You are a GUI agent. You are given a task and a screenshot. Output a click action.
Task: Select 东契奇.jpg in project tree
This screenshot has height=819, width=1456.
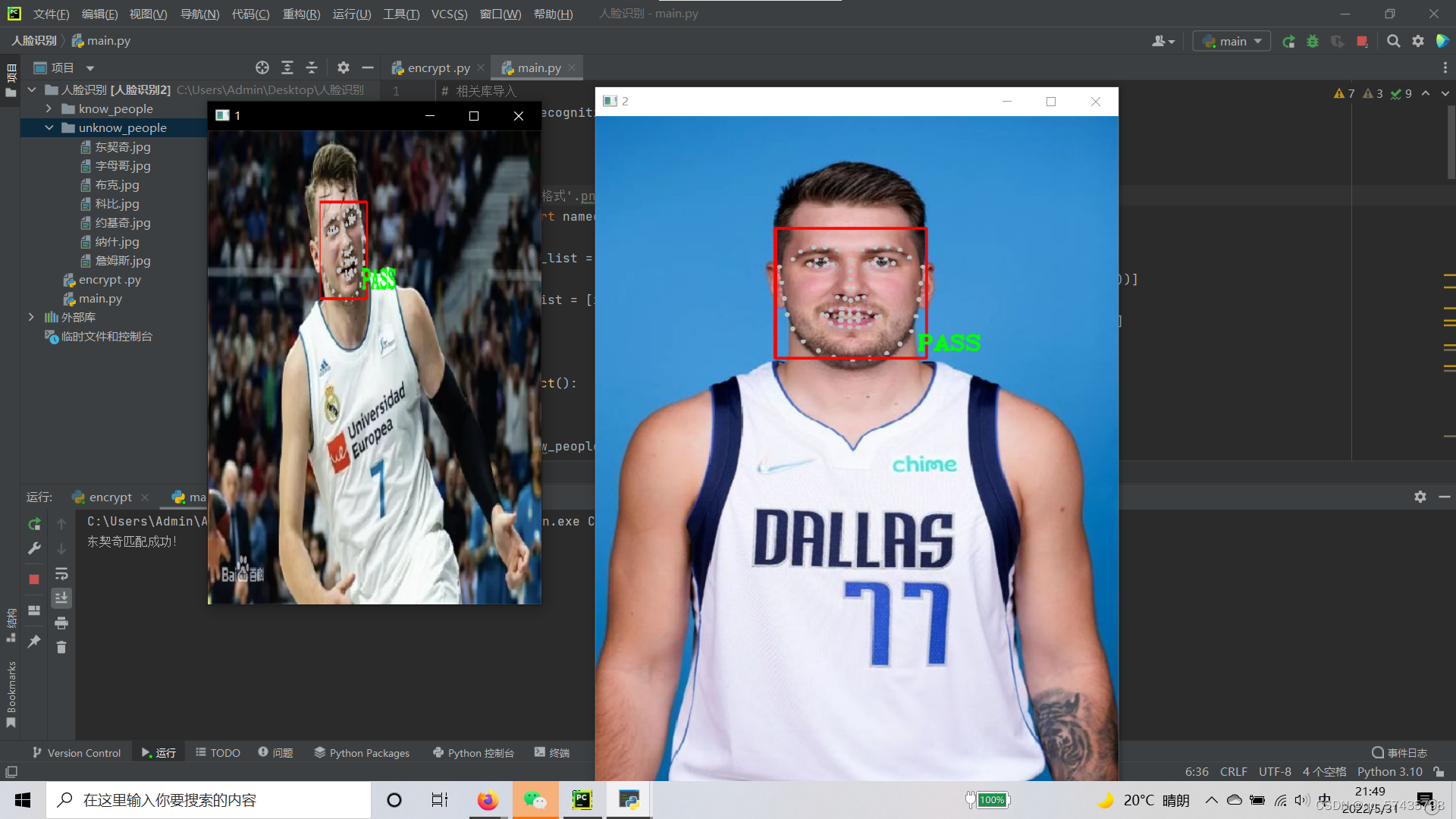pyautogui.click(x=115, y=147)
